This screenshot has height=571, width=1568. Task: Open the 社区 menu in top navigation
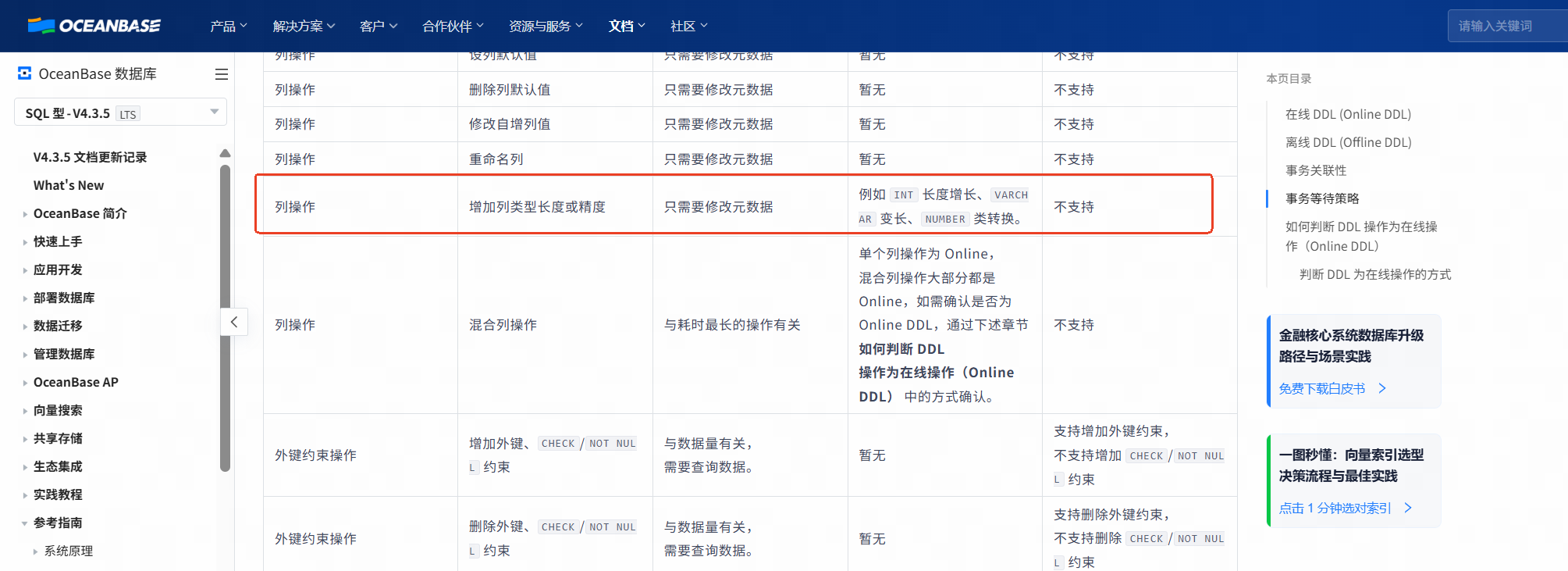(688, 26)
